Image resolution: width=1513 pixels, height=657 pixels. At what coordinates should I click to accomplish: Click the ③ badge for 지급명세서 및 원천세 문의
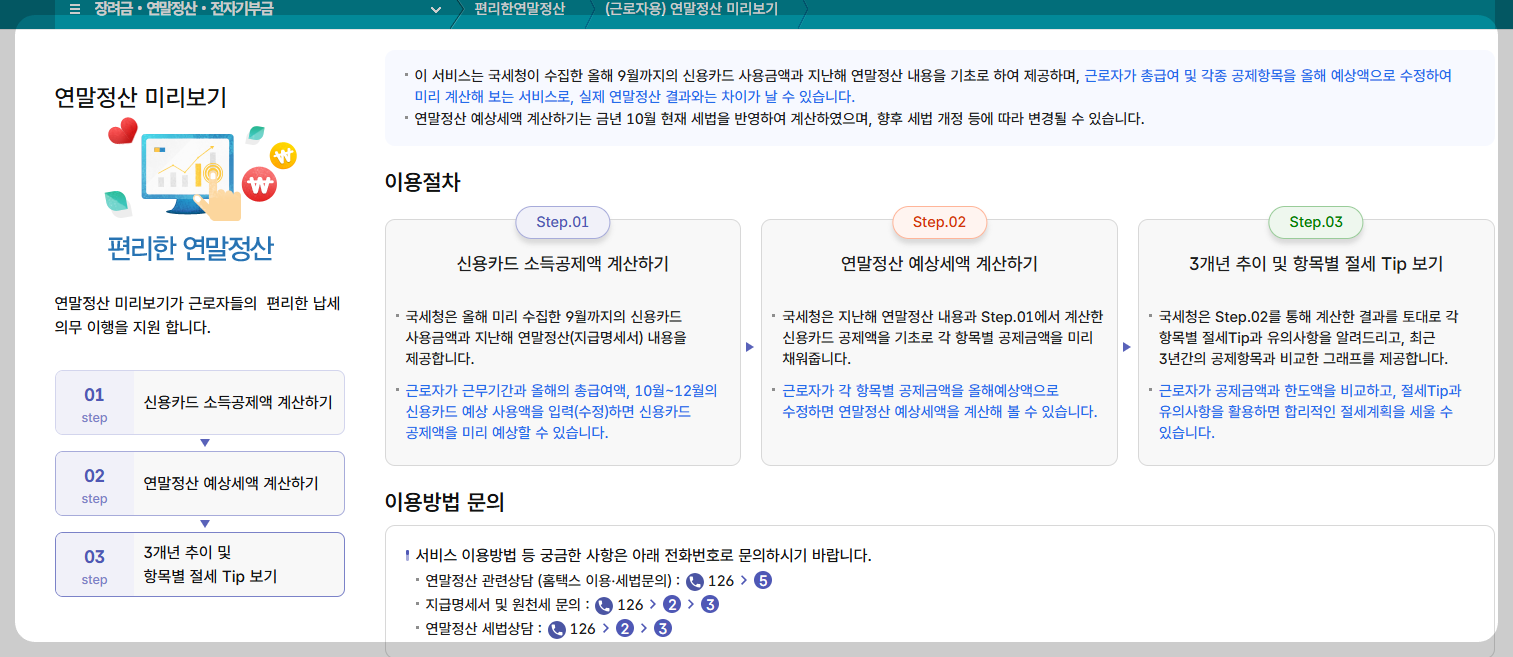(x=710, y=605)
